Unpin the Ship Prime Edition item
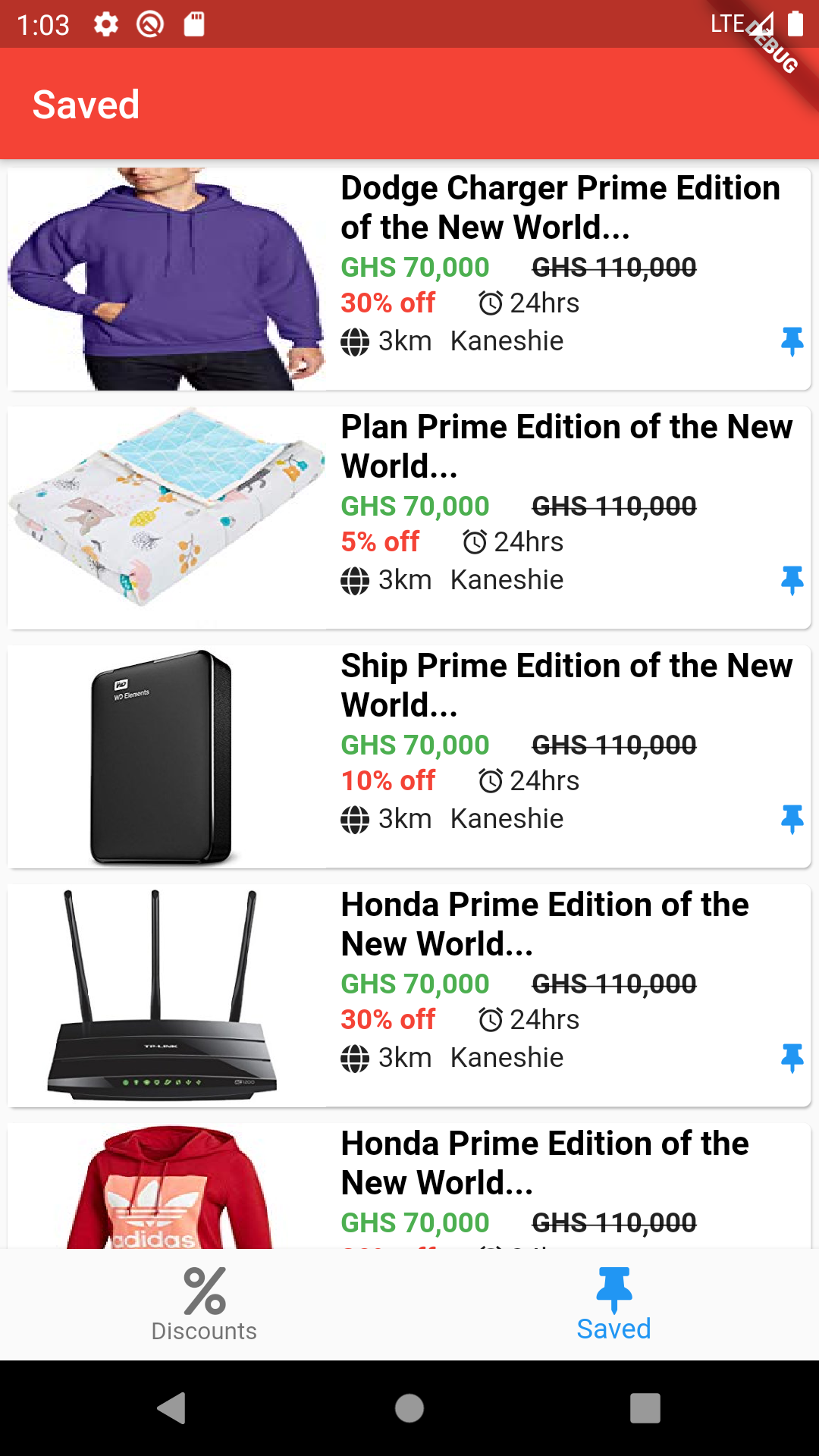 tap(792, 820)
